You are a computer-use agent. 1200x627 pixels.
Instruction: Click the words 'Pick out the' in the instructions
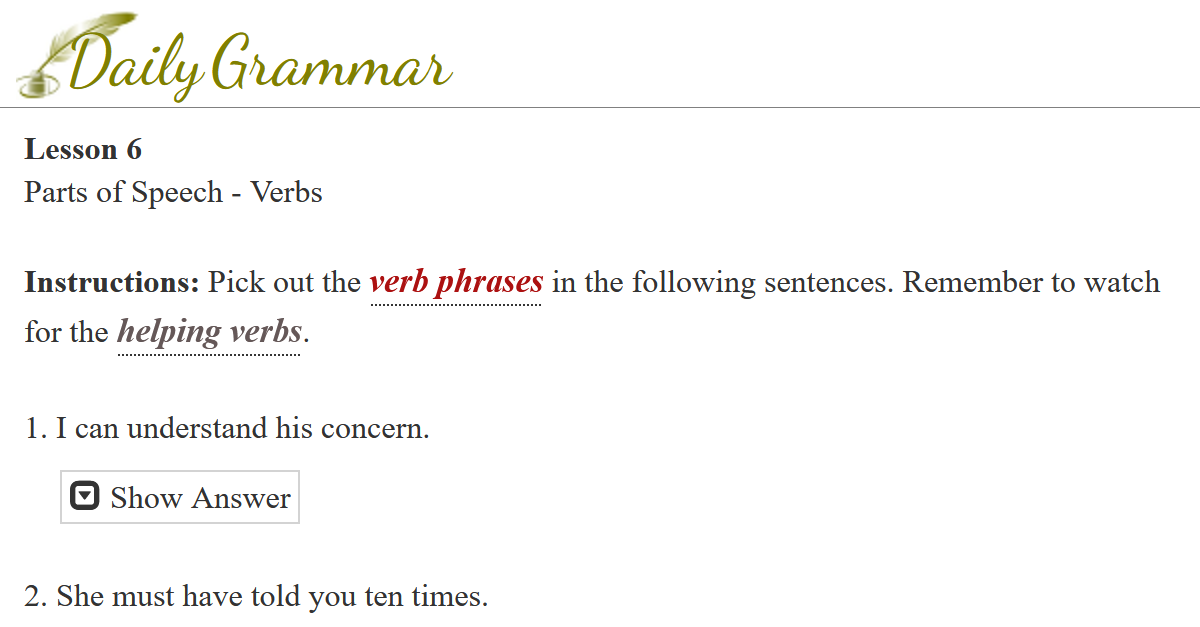tap(284, 282)
